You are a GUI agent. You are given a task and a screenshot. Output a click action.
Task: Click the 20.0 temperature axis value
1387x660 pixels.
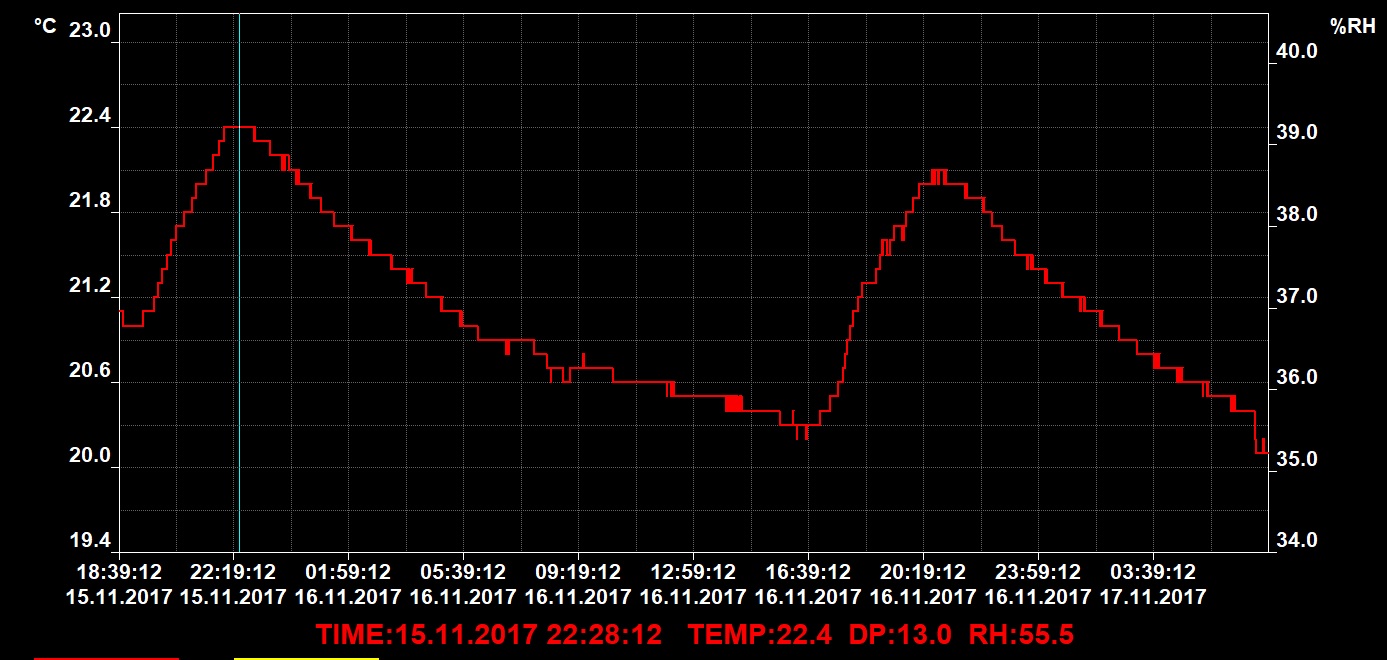[x=89, y=456]
